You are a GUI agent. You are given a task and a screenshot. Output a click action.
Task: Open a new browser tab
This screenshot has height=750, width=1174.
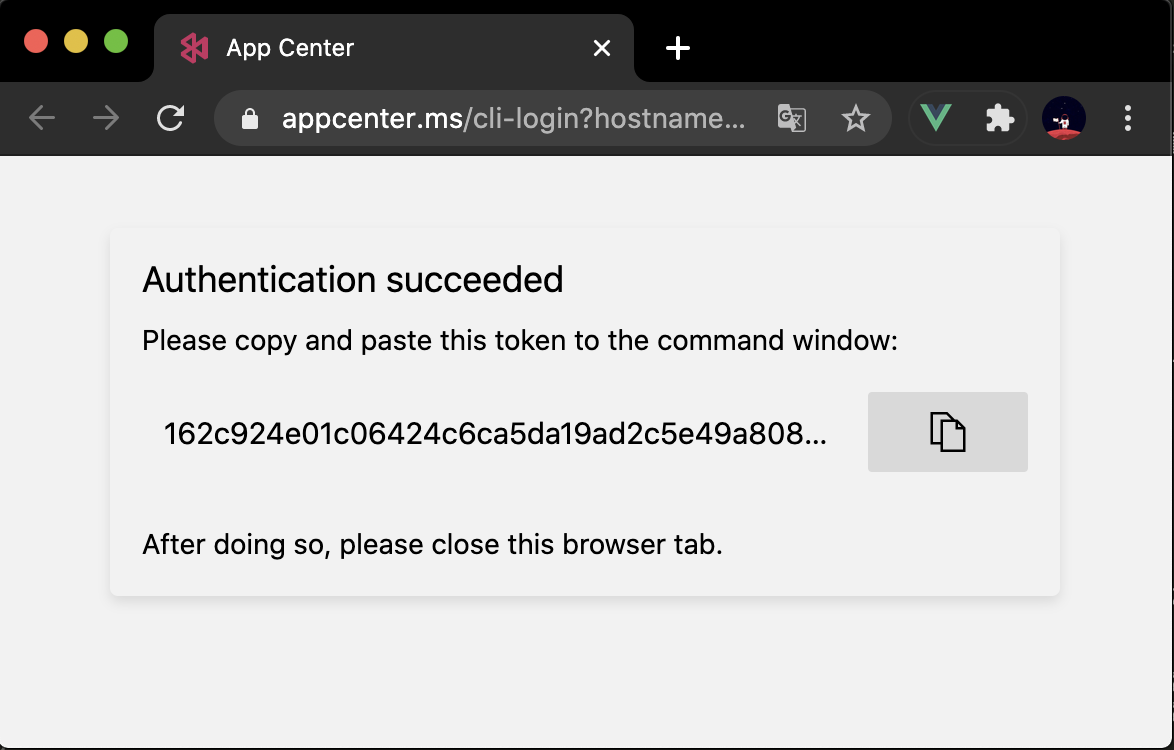tap(678, 48)
